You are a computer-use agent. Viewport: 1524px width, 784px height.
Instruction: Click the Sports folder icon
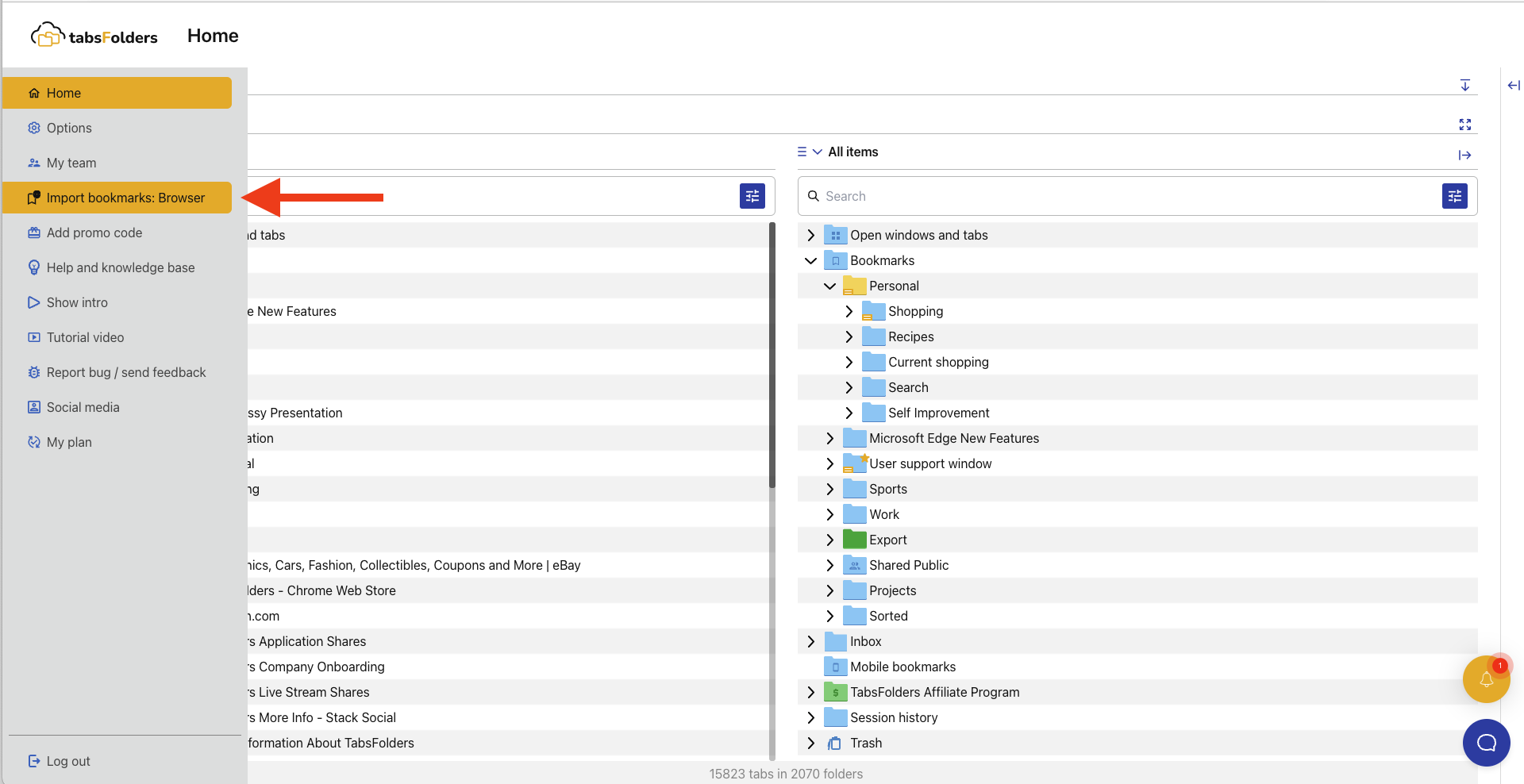point(854,489)
